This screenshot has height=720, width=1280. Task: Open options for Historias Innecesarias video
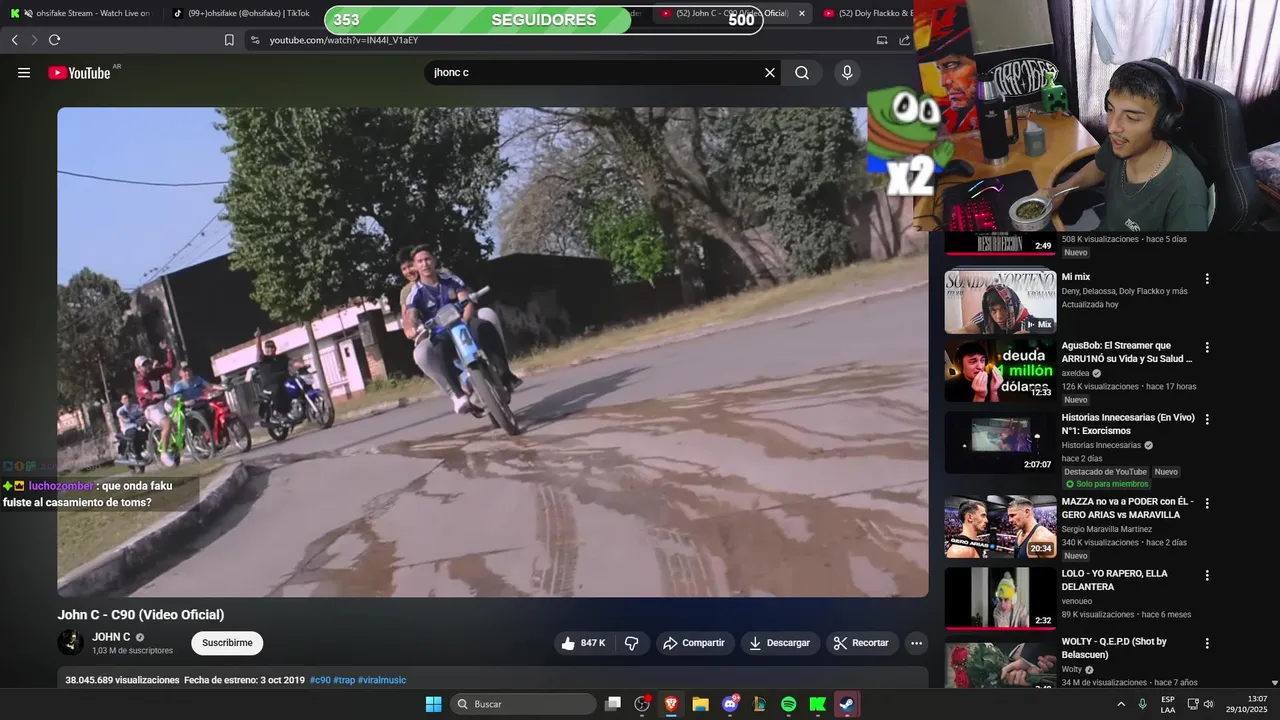point(1207,420)
